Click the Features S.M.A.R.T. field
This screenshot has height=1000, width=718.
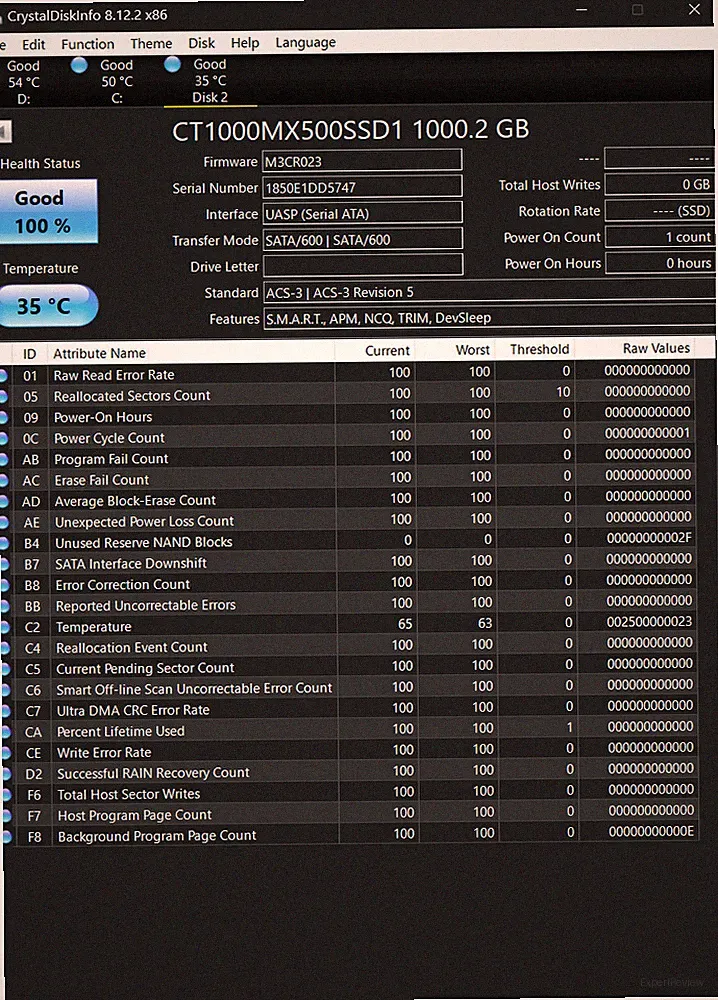click(489, 317)
